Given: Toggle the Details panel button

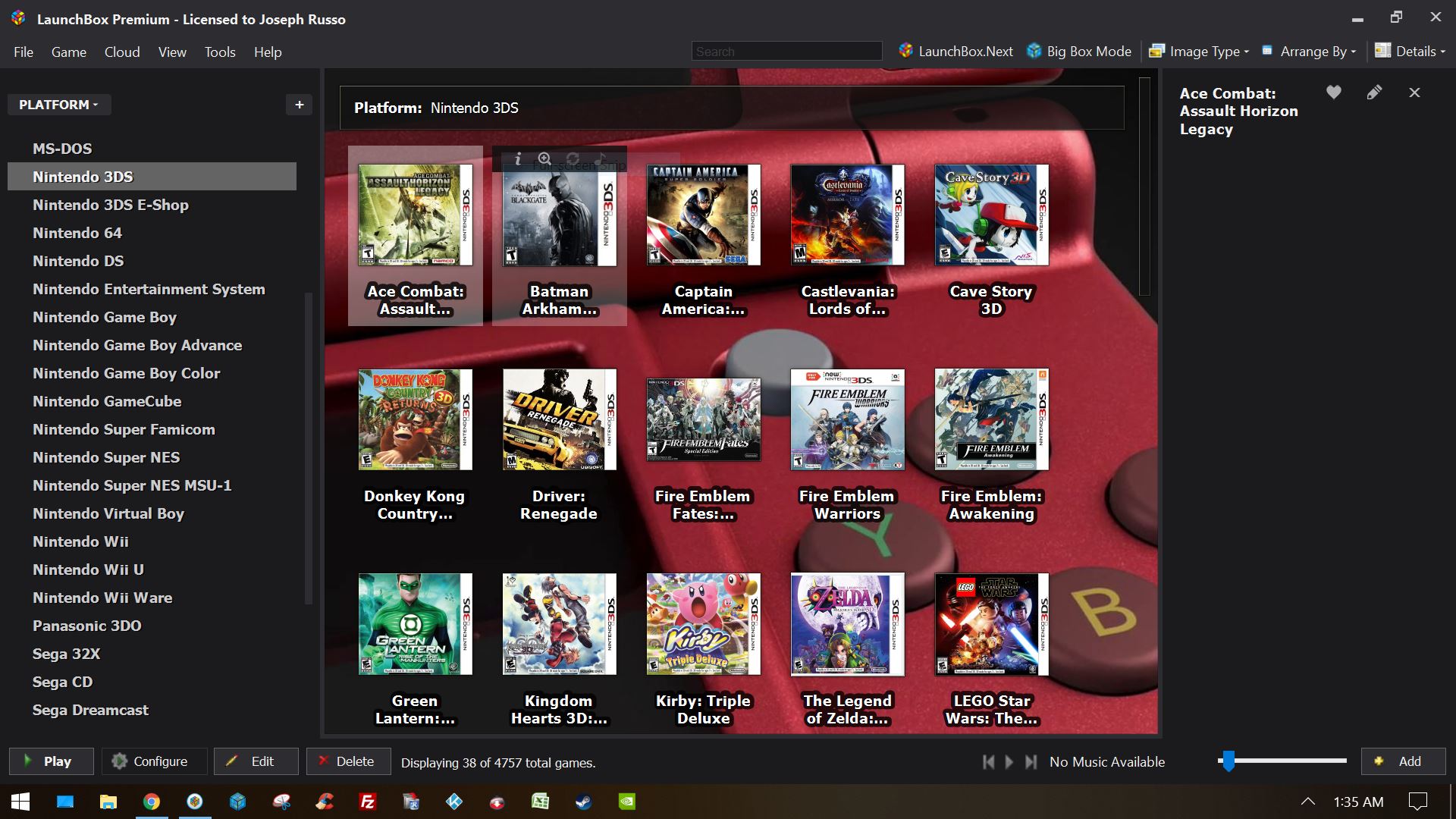Looking at the screenshot, I should point(1410,52).
